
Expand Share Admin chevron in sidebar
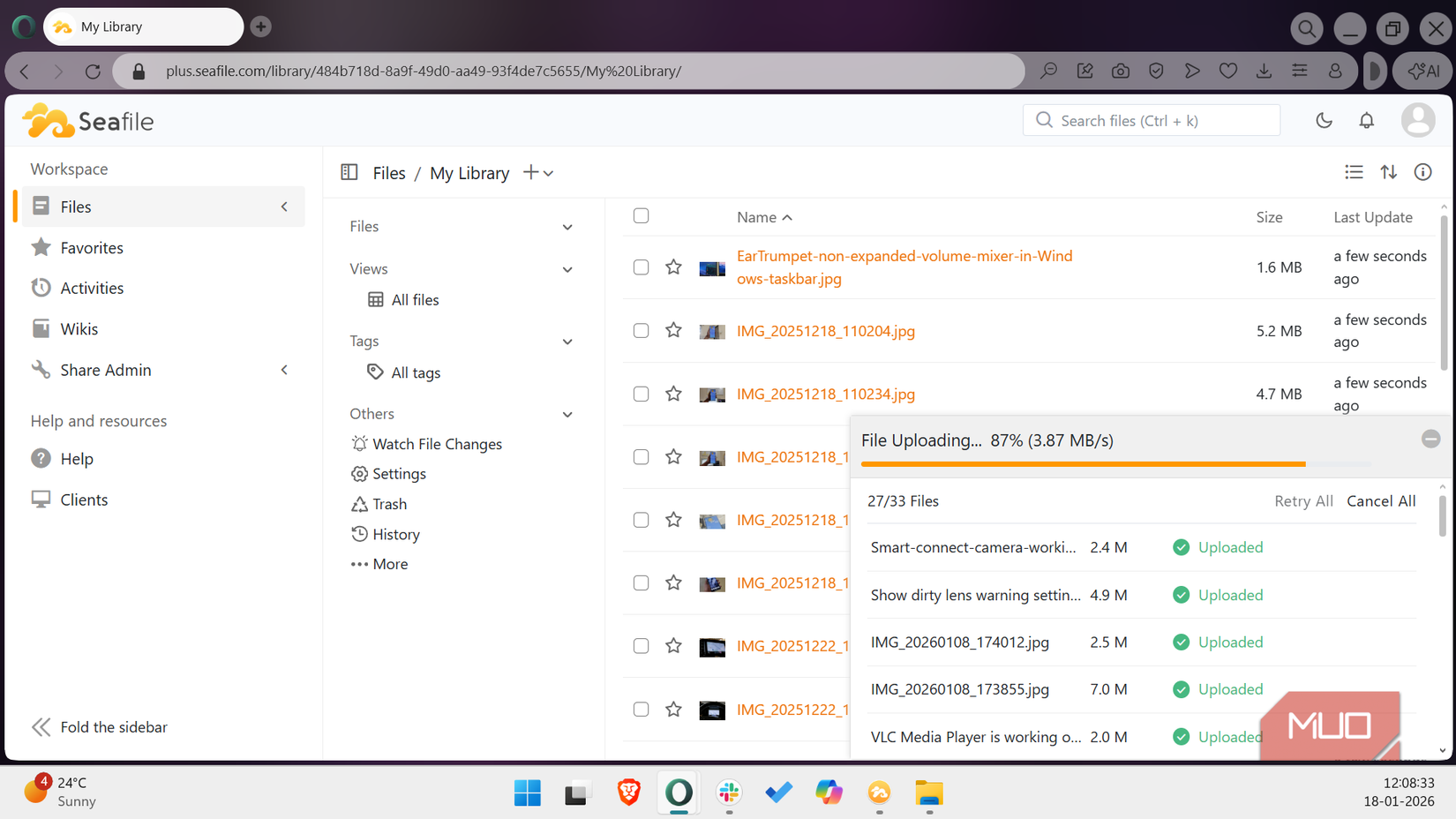pyautogui.click(x=284, y=370)
